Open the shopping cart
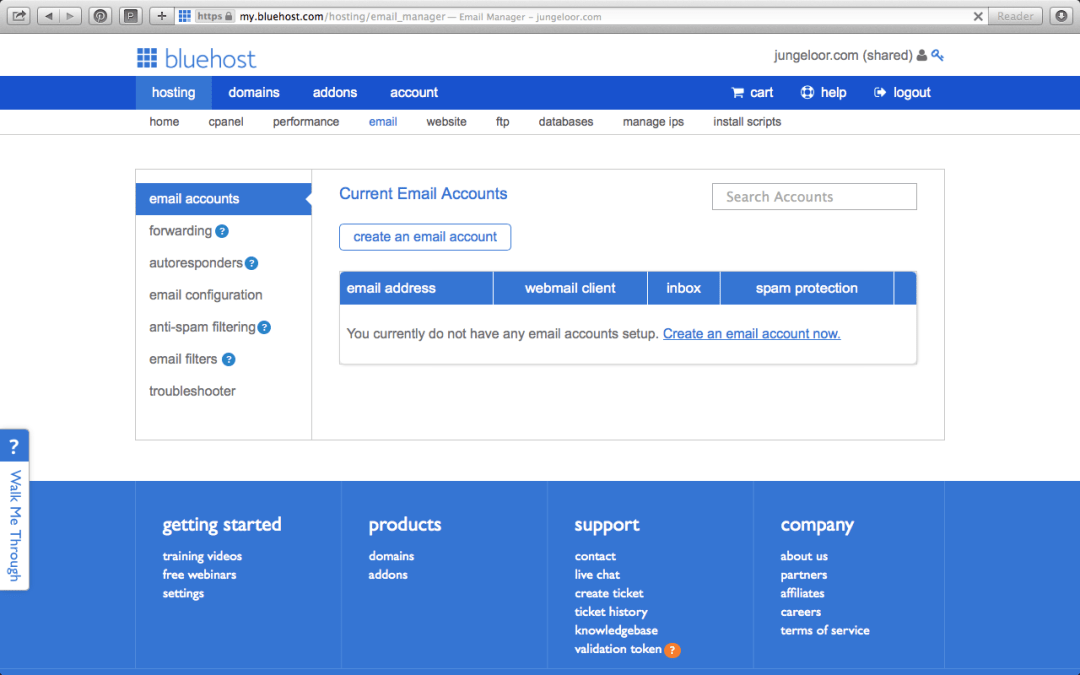The height and width of the screenshot is (675, 1080). [x=752, y=92]
